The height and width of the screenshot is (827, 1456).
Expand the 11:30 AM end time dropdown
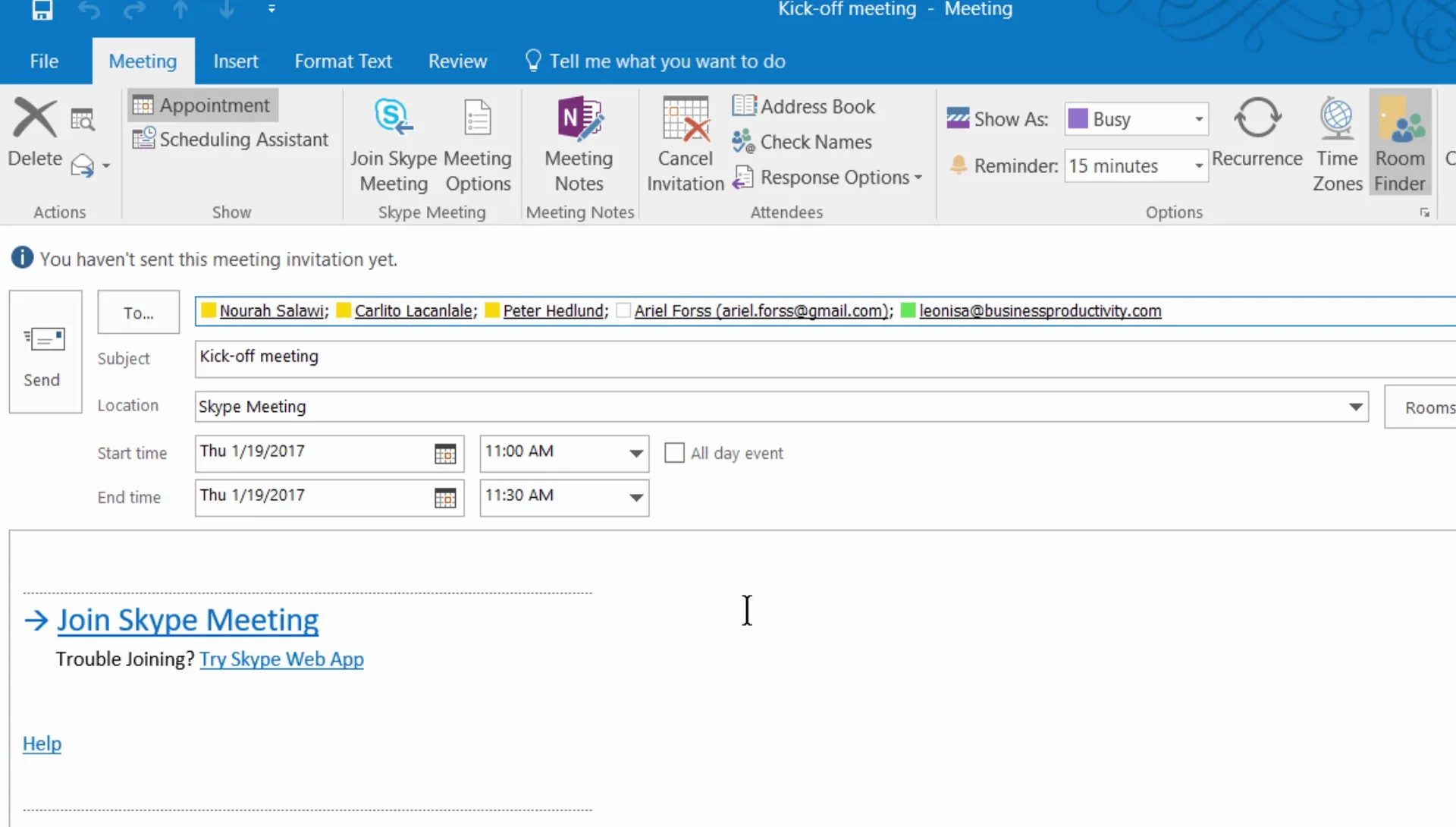(636, 498)
